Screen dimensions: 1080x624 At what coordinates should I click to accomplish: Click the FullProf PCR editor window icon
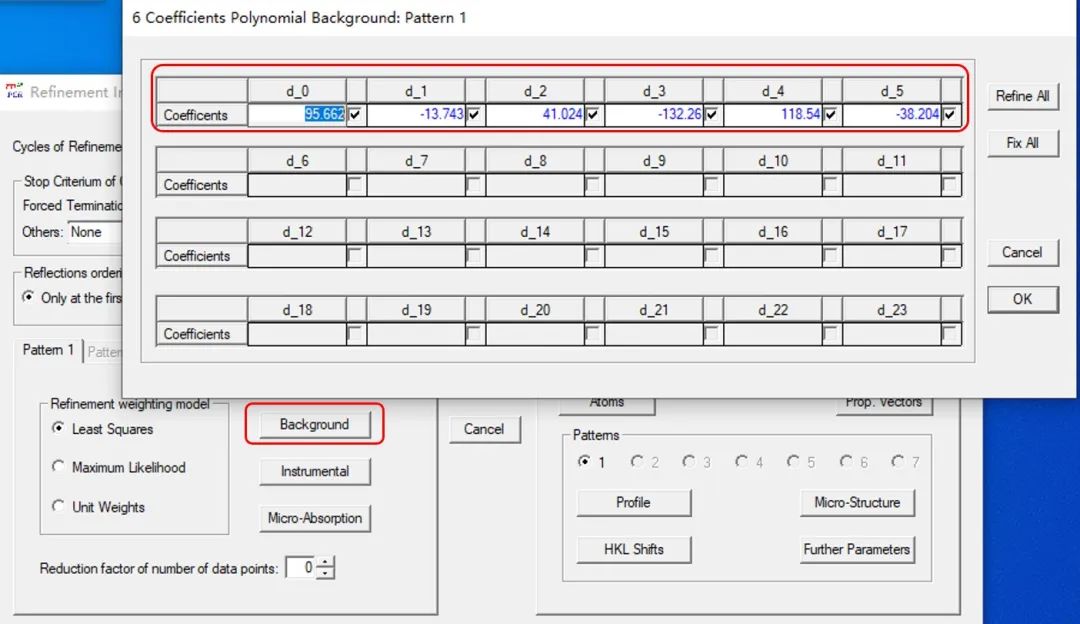click(14, 92)
